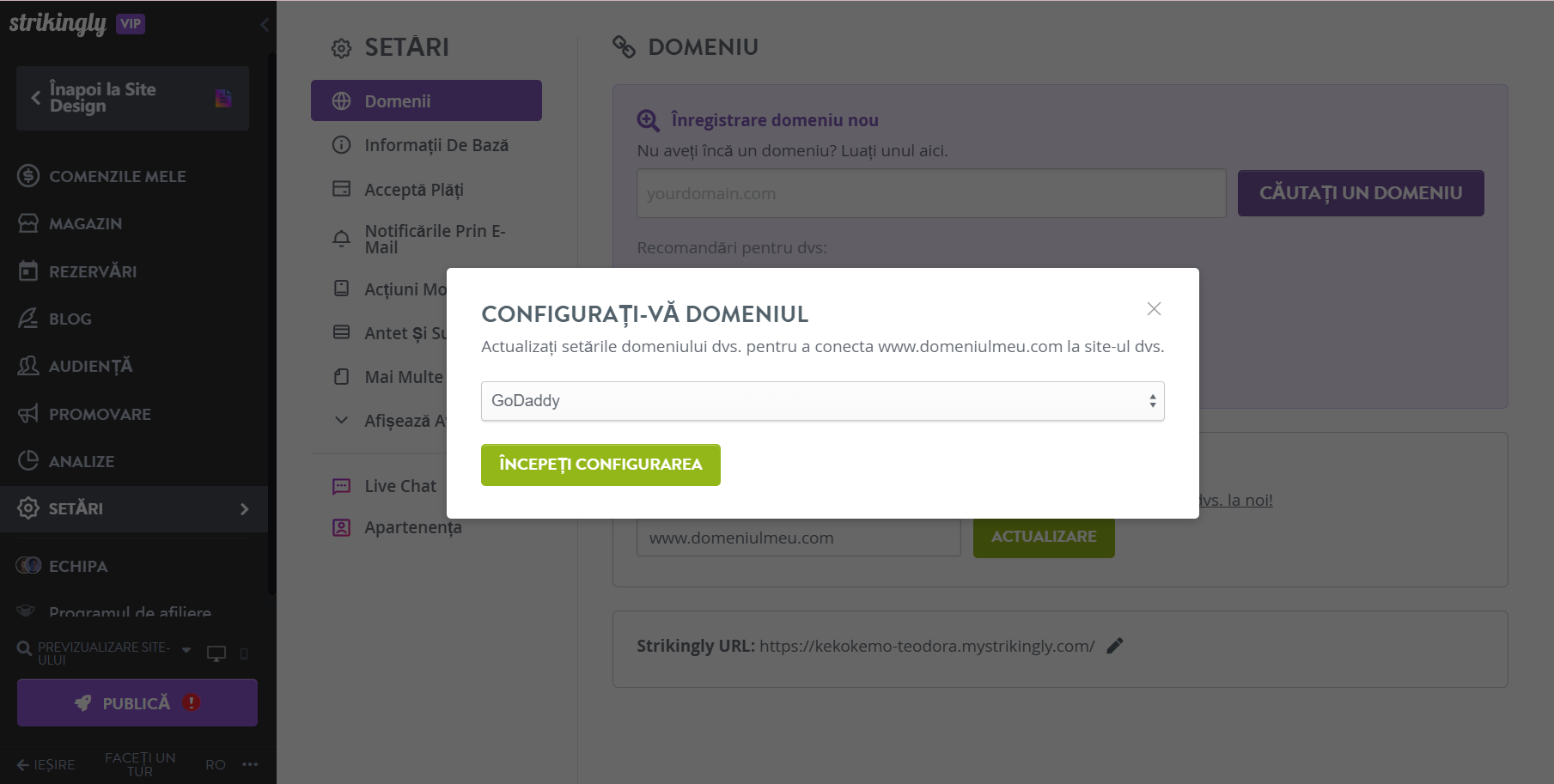Focus the yourdomain.com search field
1554x784 pixels.
(x=931, y=193)
